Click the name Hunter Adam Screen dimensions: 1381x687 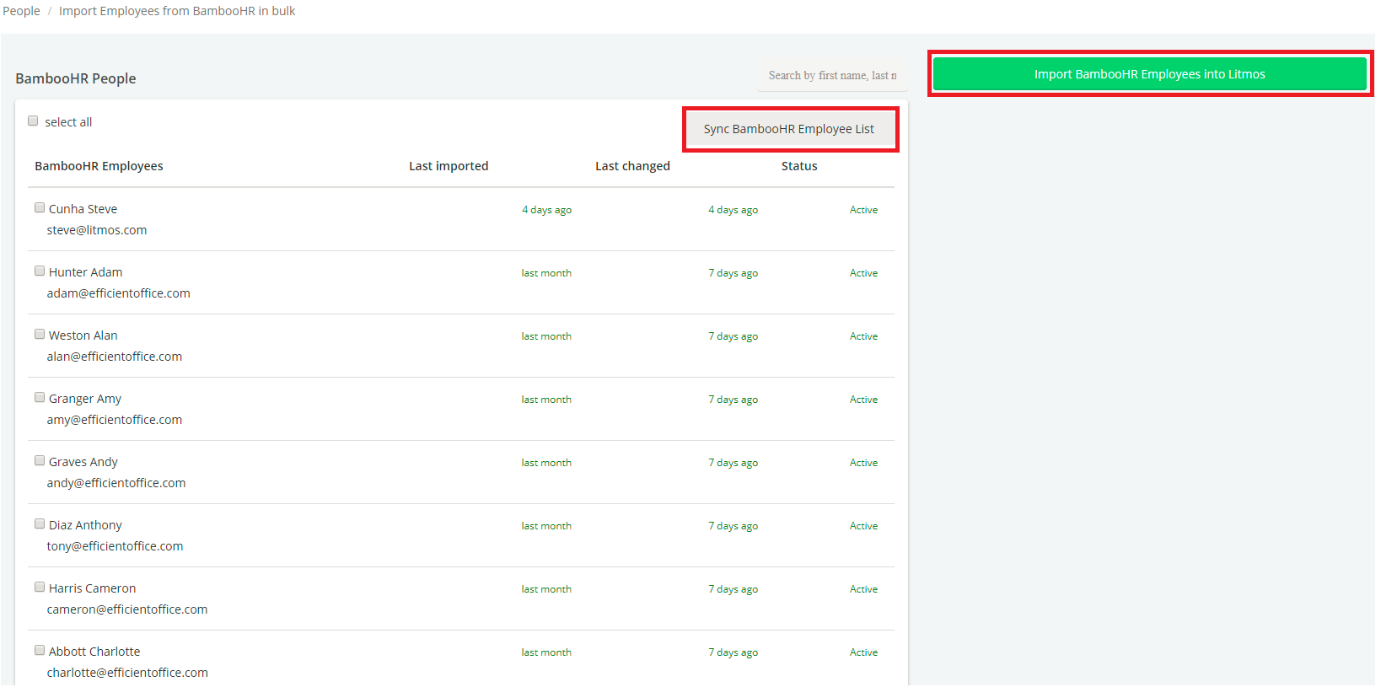[x=86, y=272]
